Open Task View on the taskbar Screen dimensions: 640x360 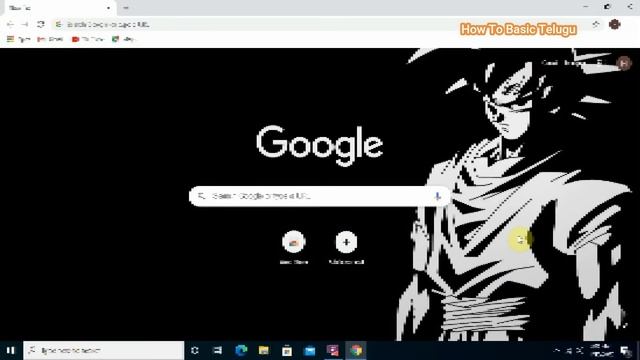tap(218, 350)
